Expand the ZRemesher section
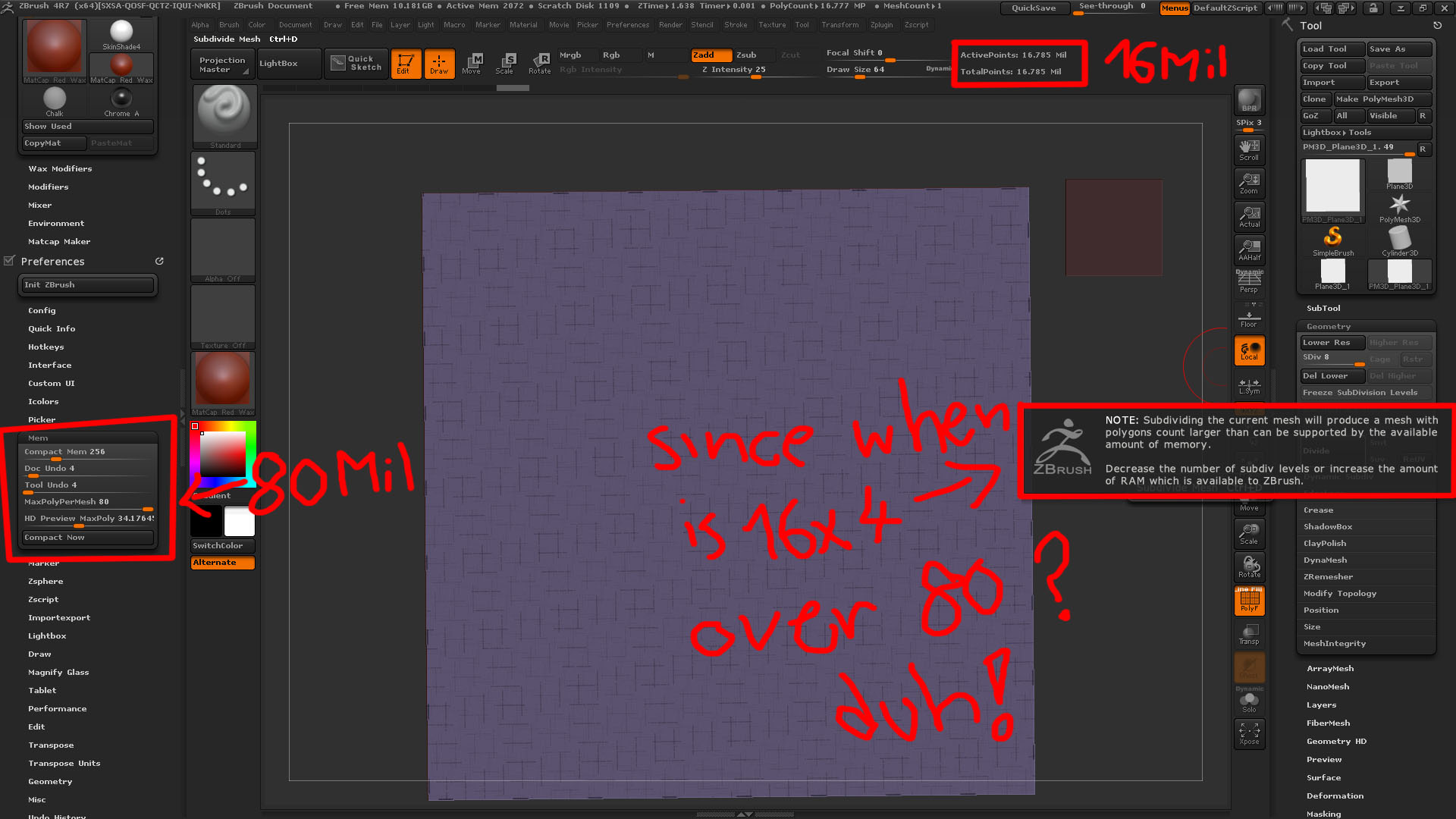1456x819 pixels. [x=1328, y=577]
